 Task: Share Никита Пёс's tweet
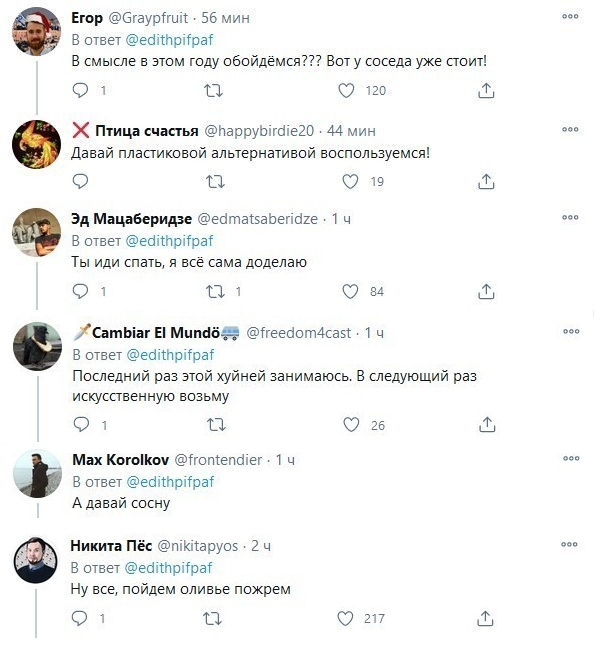[x=485, y=618]
